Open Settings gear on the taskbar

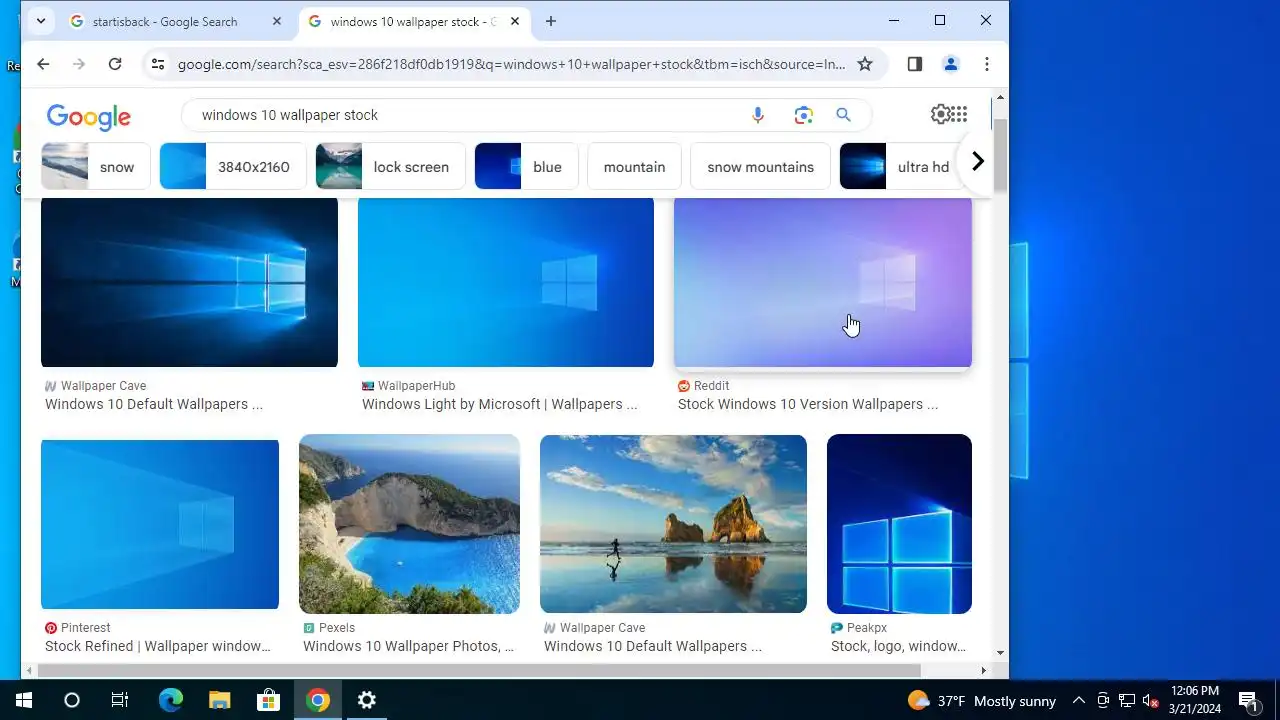(367, 700)
